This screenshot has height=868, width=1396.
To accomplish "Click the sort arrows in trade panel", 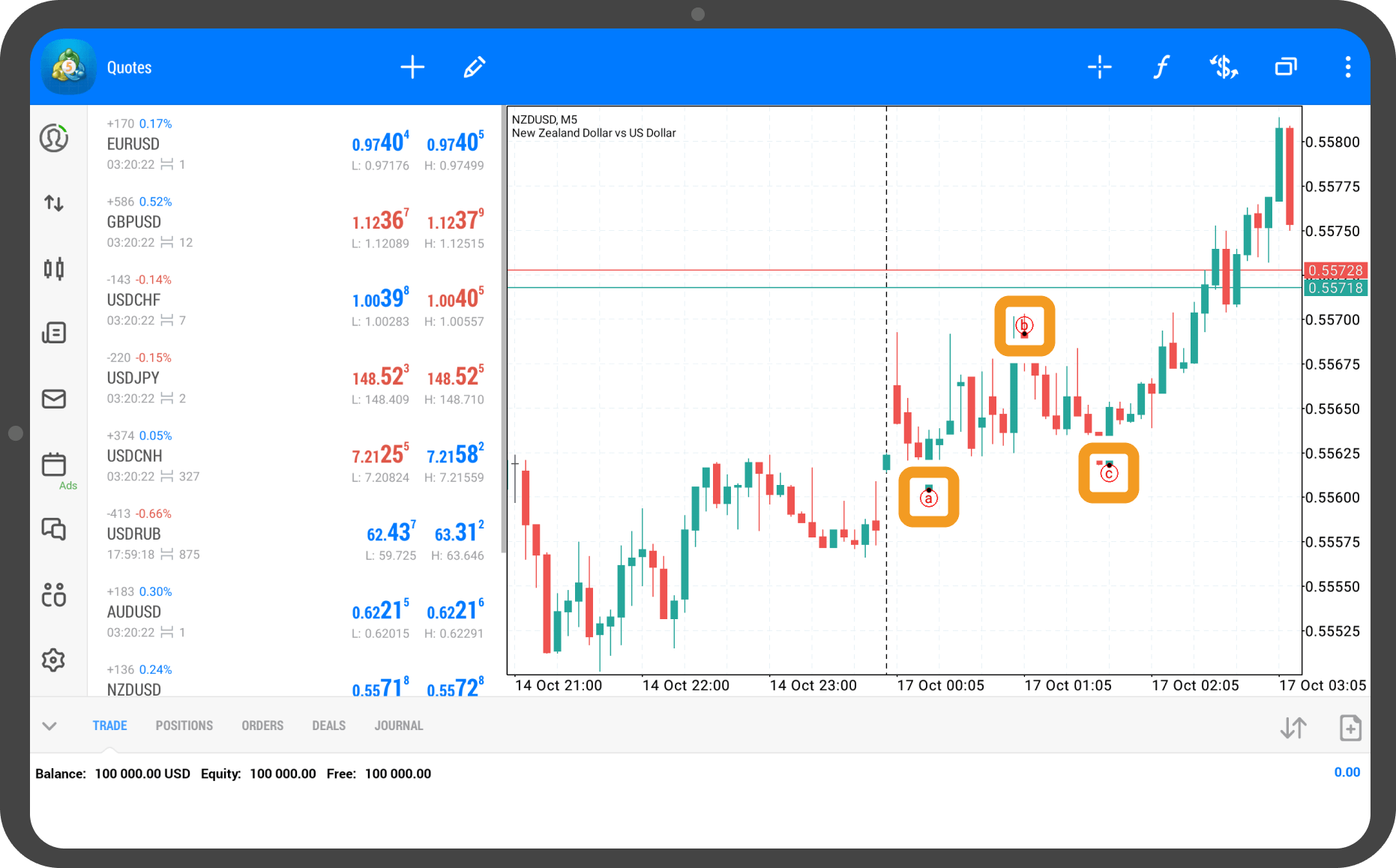I will click(x=1293, y=728).
